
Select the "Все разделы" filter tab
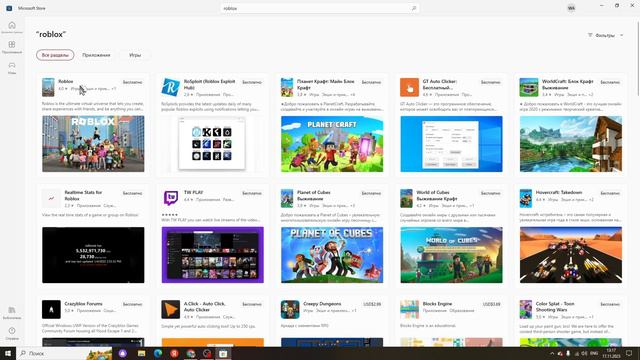[55, 55]
